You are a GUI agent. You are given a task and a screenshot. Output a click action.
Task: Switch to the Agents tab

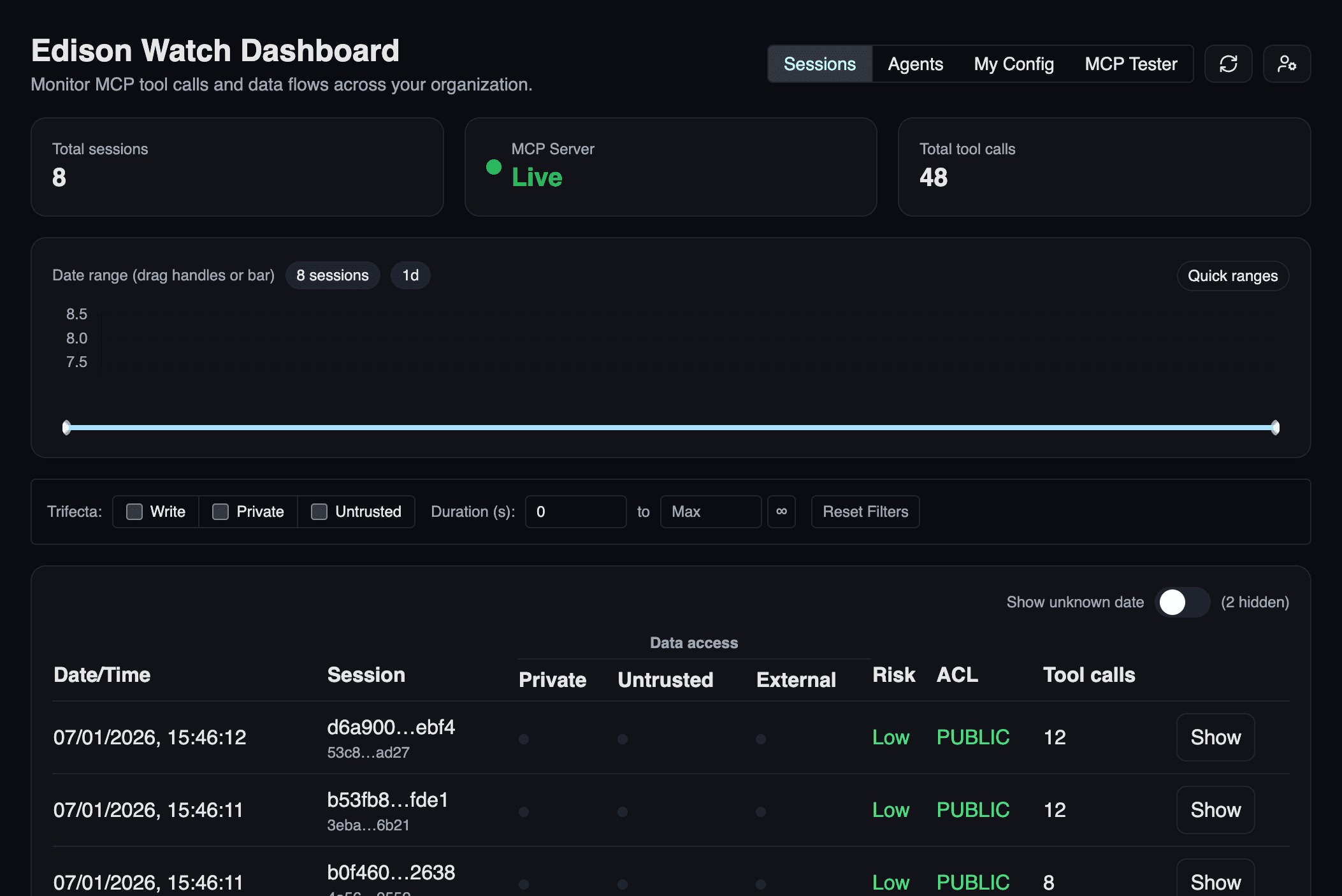[x=914, y=64]
